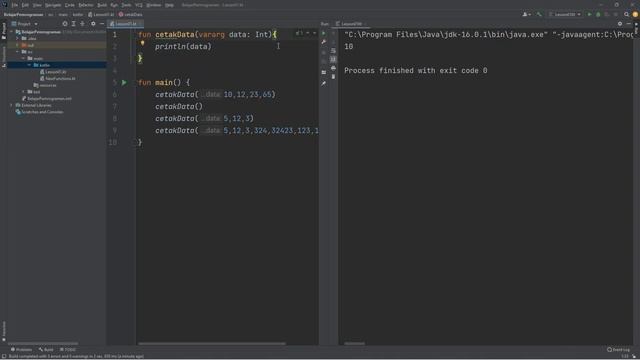Click orange avatar icon top right
The image size is (640, 360).
click(x=635, y=14)
